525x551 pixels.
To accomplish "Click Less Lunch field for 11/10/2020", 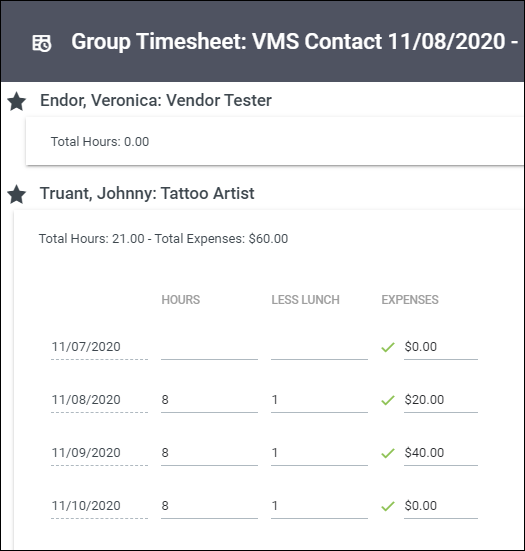I will tap(319, 506).
